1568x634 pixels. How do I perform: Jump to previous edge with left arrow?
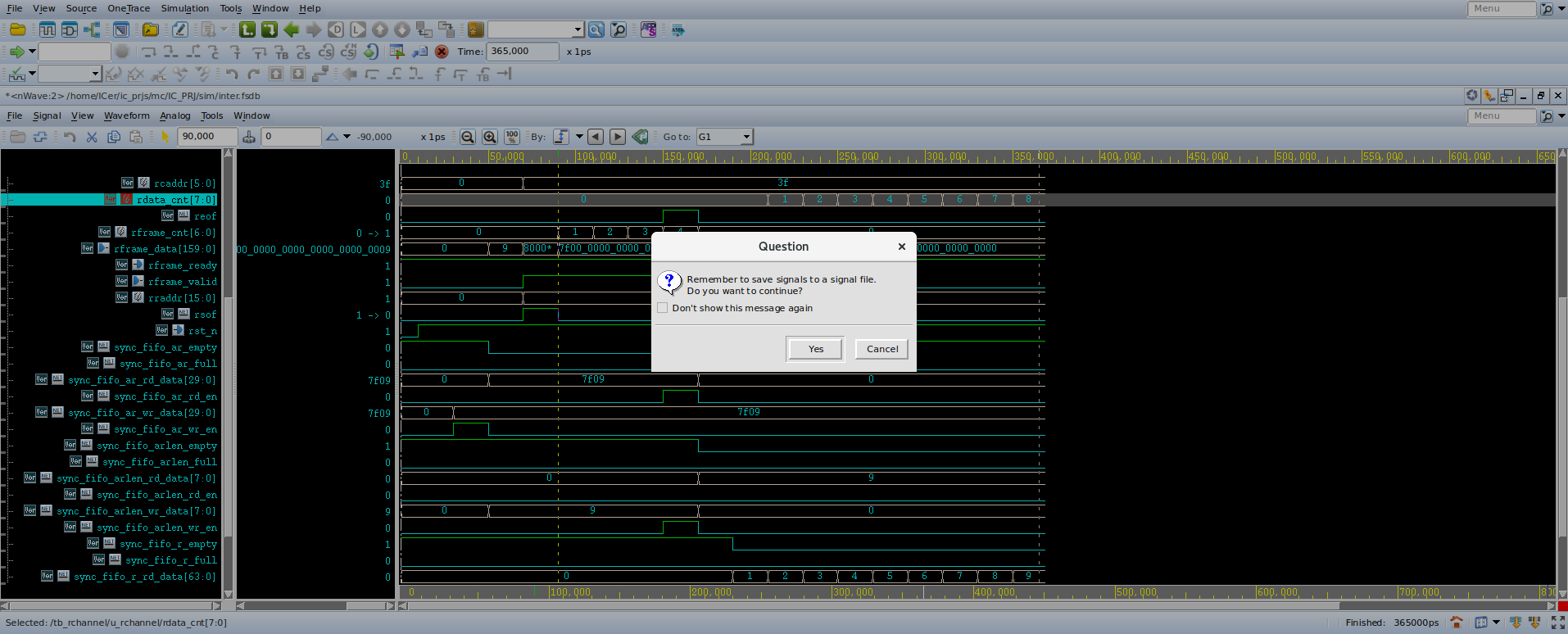pos(596,137)
